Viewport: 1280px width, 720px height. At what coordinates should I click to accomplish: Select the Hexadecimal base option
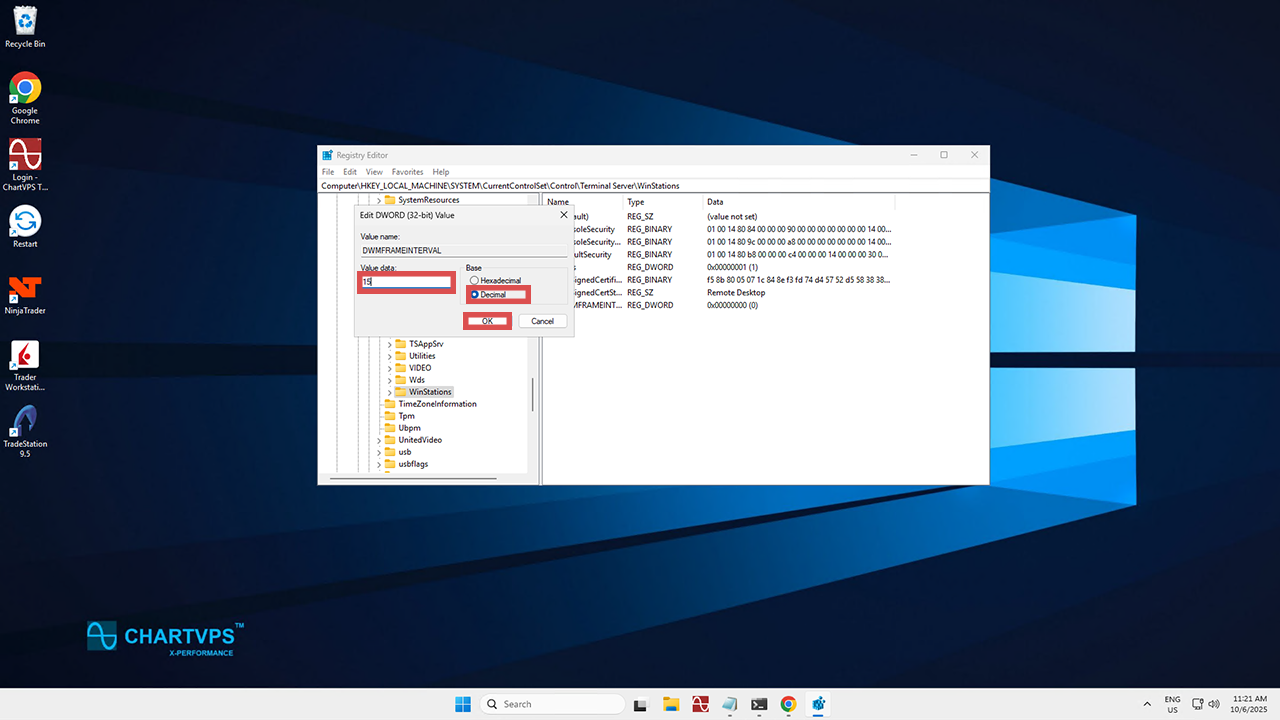pos(474,281)
